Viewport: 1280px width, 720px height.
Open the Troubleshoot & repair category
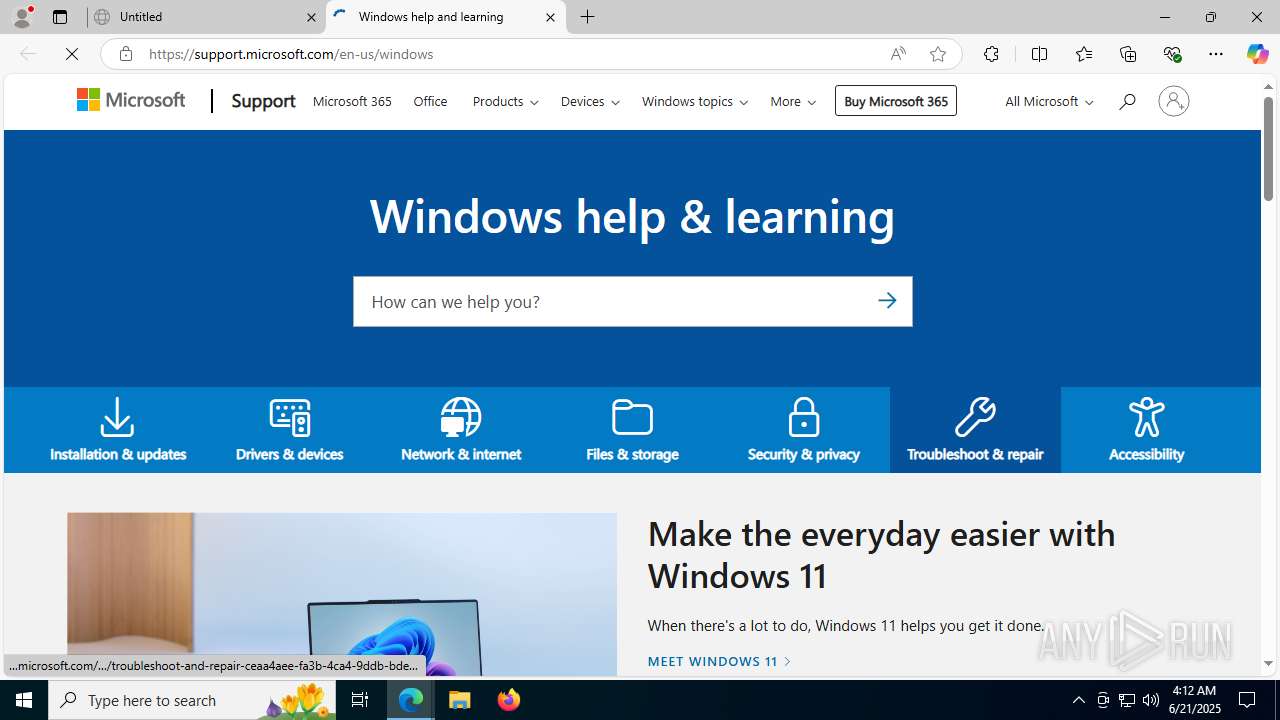[975, 430]
